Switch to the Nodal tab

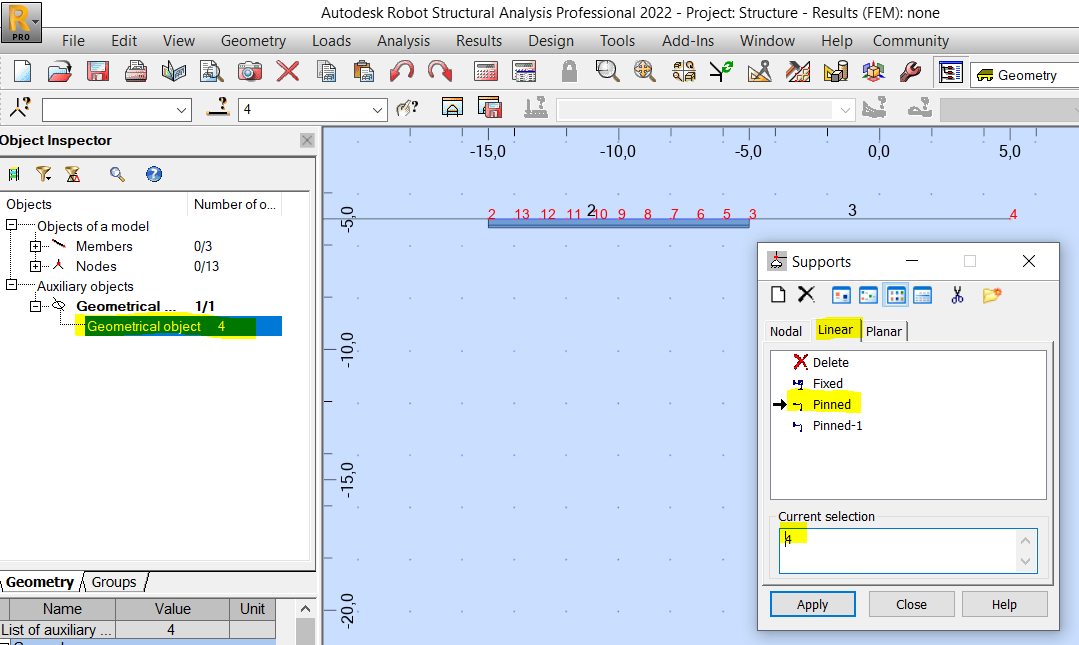[787, 330]
